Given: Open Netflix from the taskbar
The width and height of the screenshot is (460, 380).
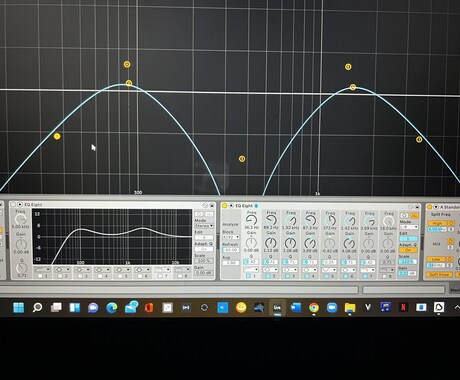Looking at the screenshot, I should click(x=403, y=307).
